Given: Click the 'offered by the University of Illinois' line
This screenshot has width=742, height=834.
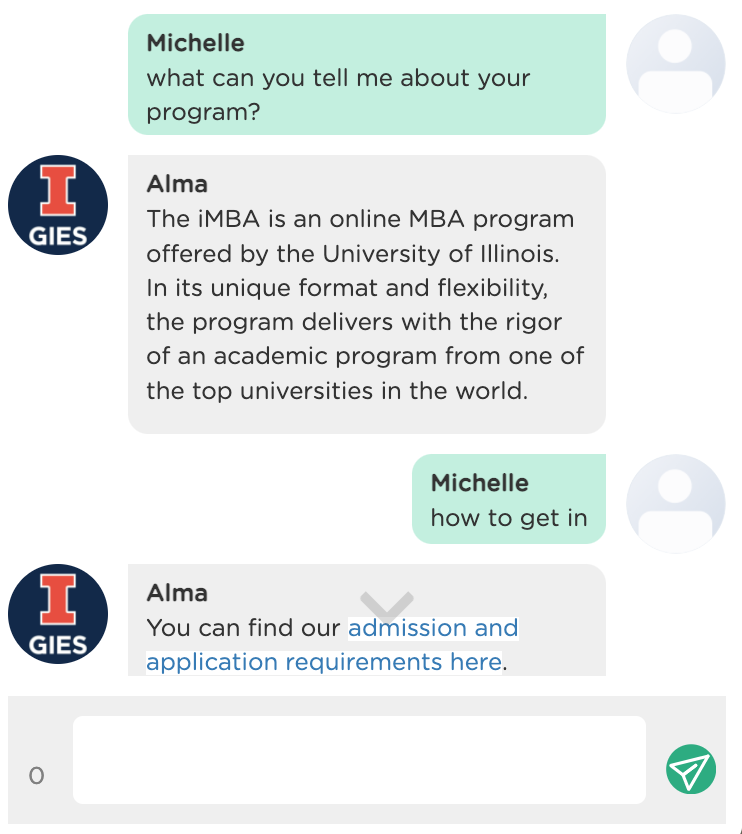Looking at the screenshot, I should (x=353, y=254).
